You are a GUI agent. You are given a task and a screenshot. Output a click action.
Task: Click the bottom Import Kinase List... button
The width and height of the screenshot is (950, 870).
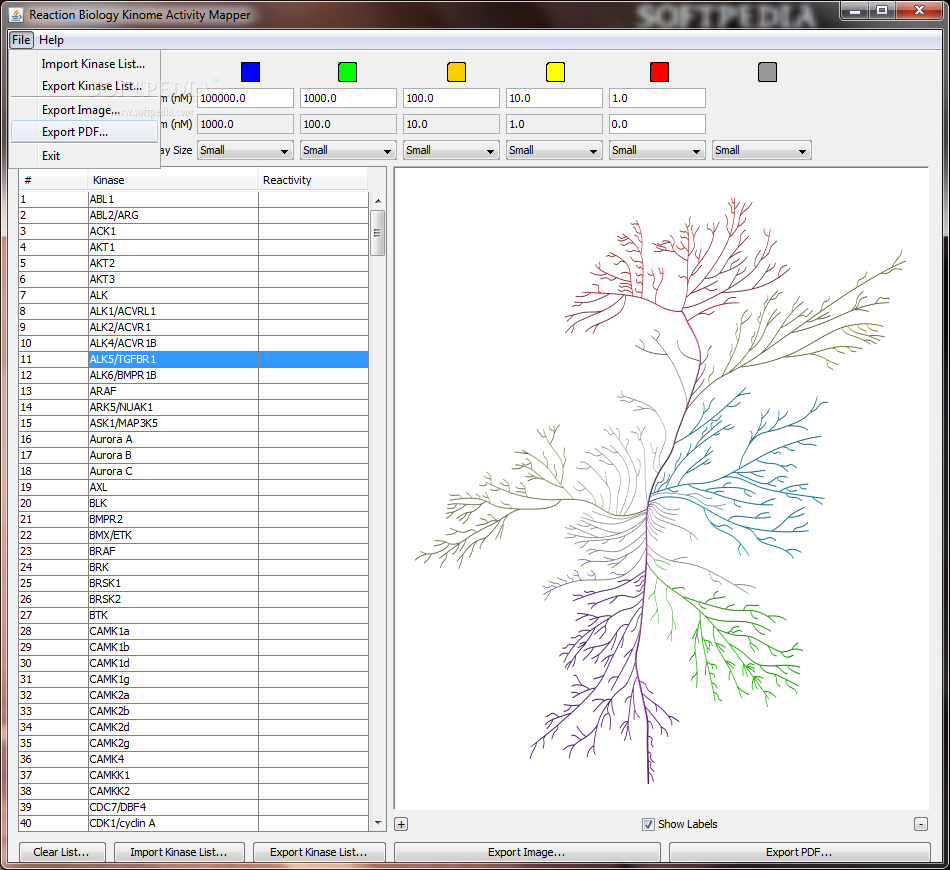pyautogui.click(x=179, y=852)
